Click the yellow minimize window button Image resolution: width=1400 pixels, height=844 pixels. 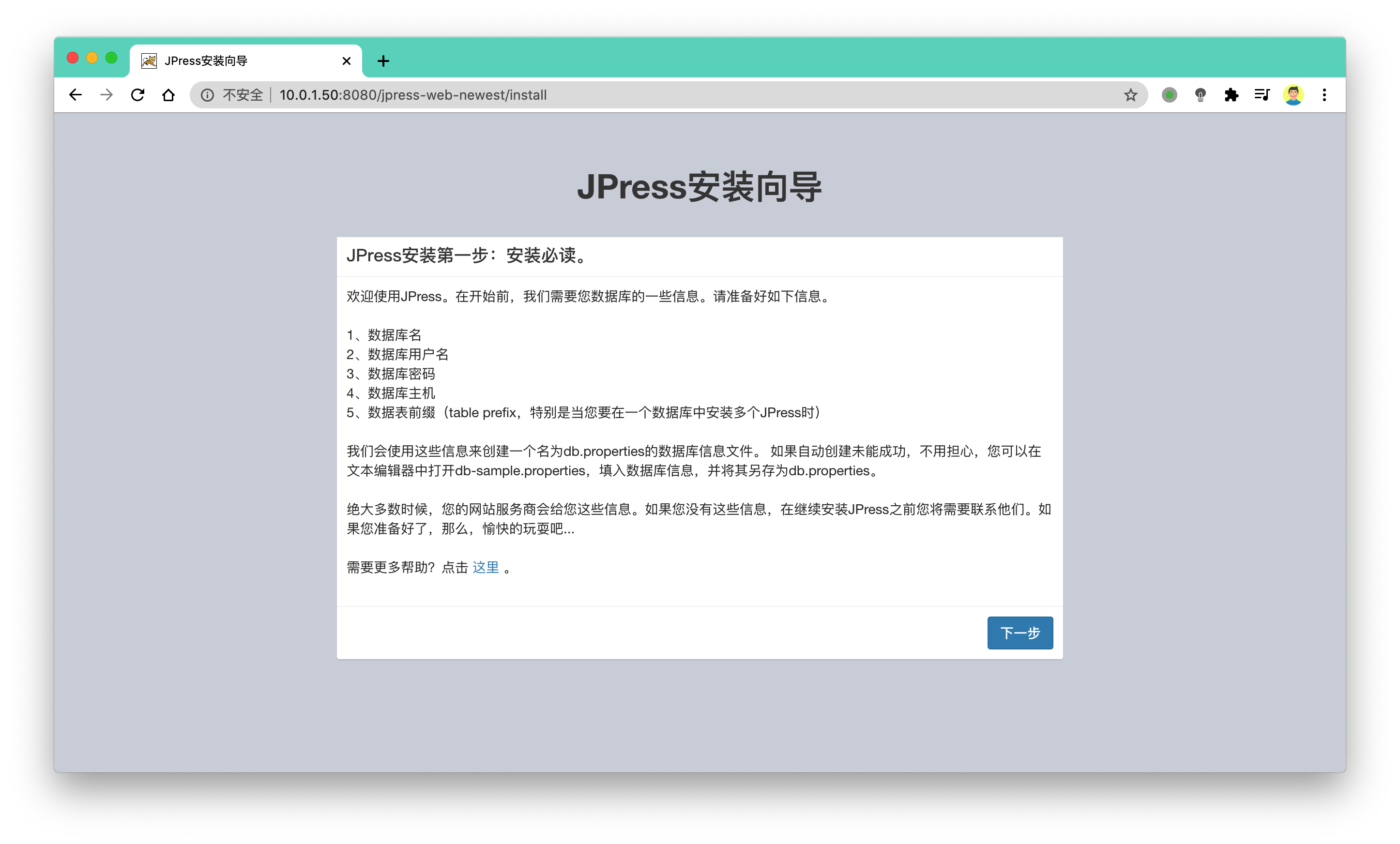pyautogui.click(x=92, y=58)
